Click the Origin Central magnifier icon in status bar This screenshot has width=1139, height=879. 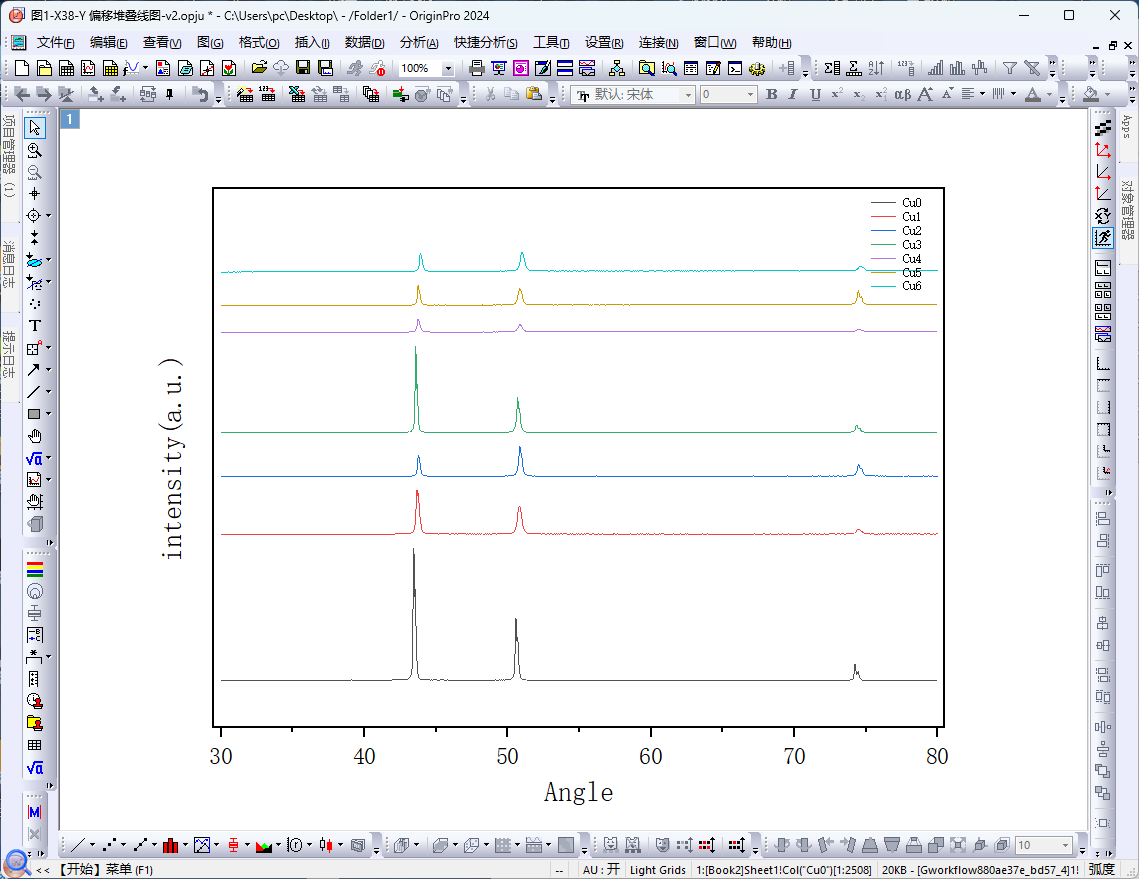coord(17,864)
